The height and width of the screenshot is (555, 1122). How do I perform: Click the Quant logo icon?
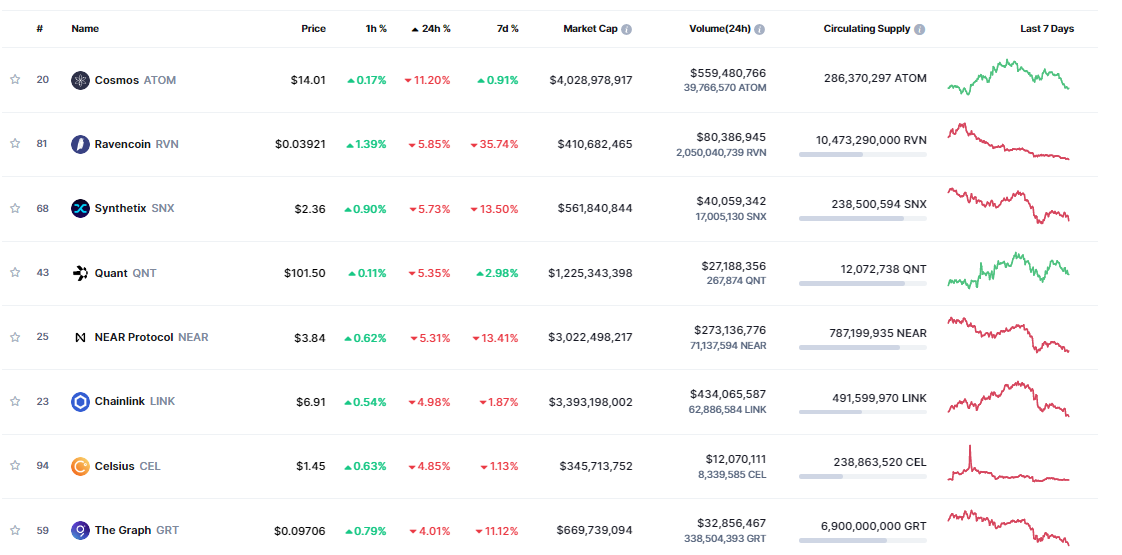click(x=80, y=273)
